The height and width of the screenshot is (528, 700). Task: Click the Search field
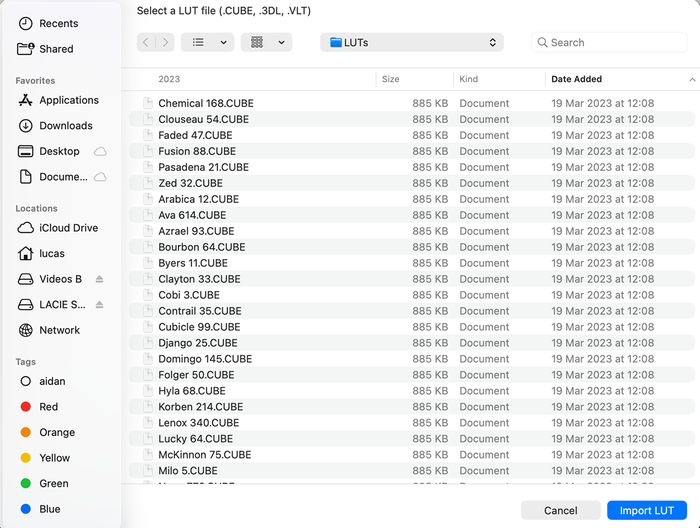(x=609, y=42)
